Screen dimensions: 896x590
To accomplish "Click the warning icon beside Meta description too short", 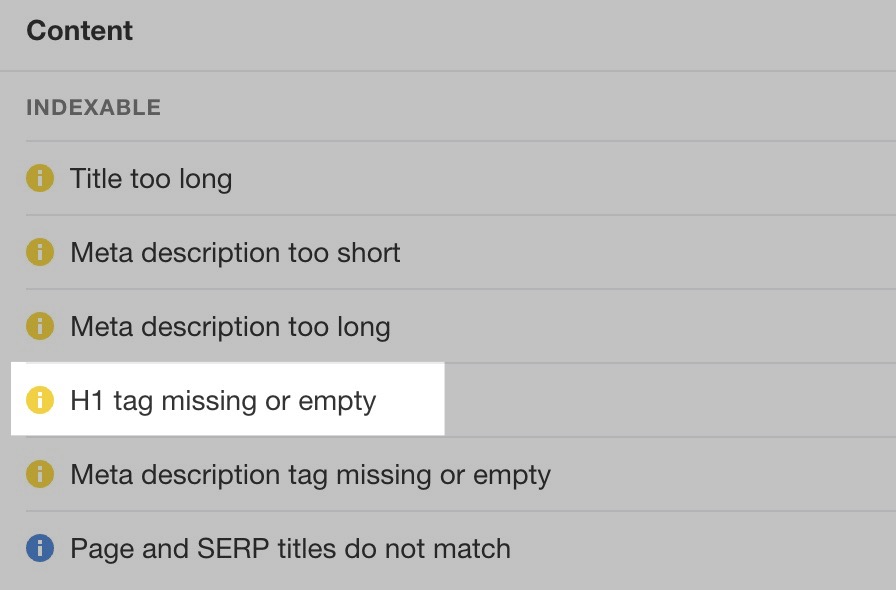I will (40, 252).
